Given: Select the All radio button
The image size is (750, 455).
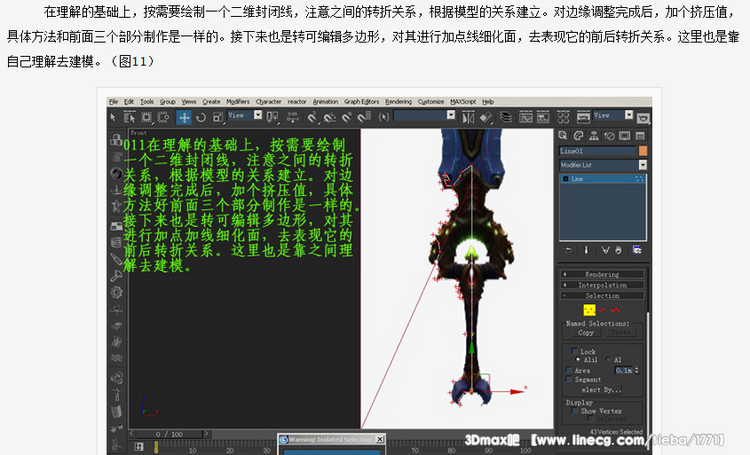Looking at the screenshot, I should pyautogui.click(x=609, y=359).
